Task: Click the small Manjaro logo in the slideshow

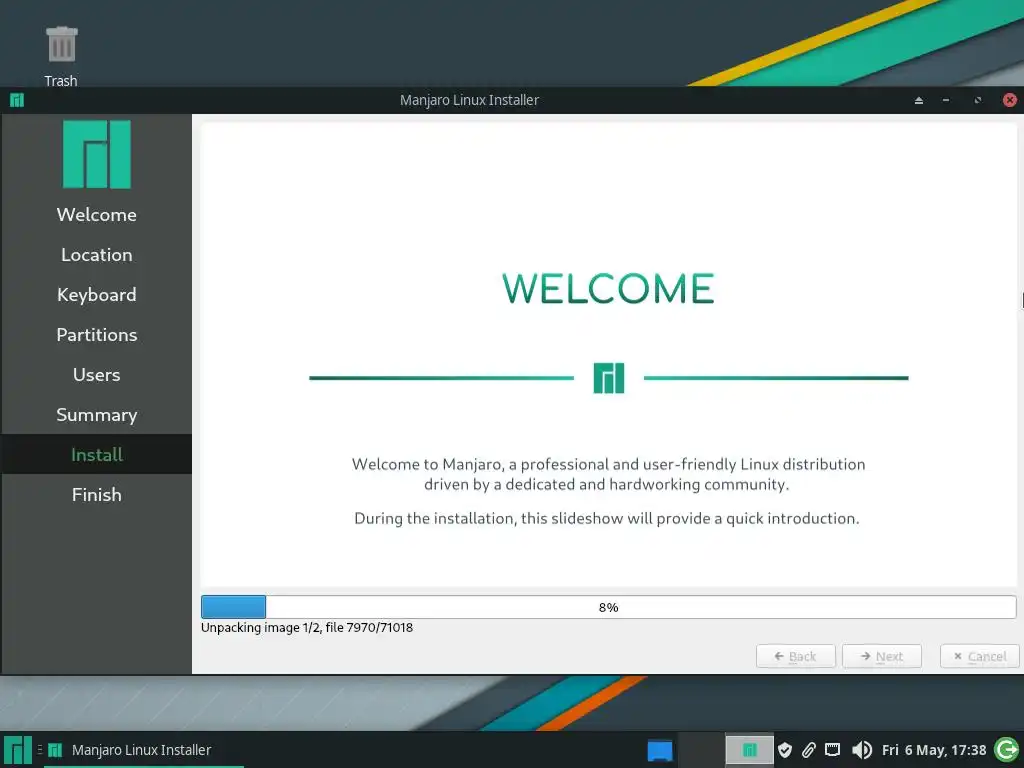Action: pos(609,378)
